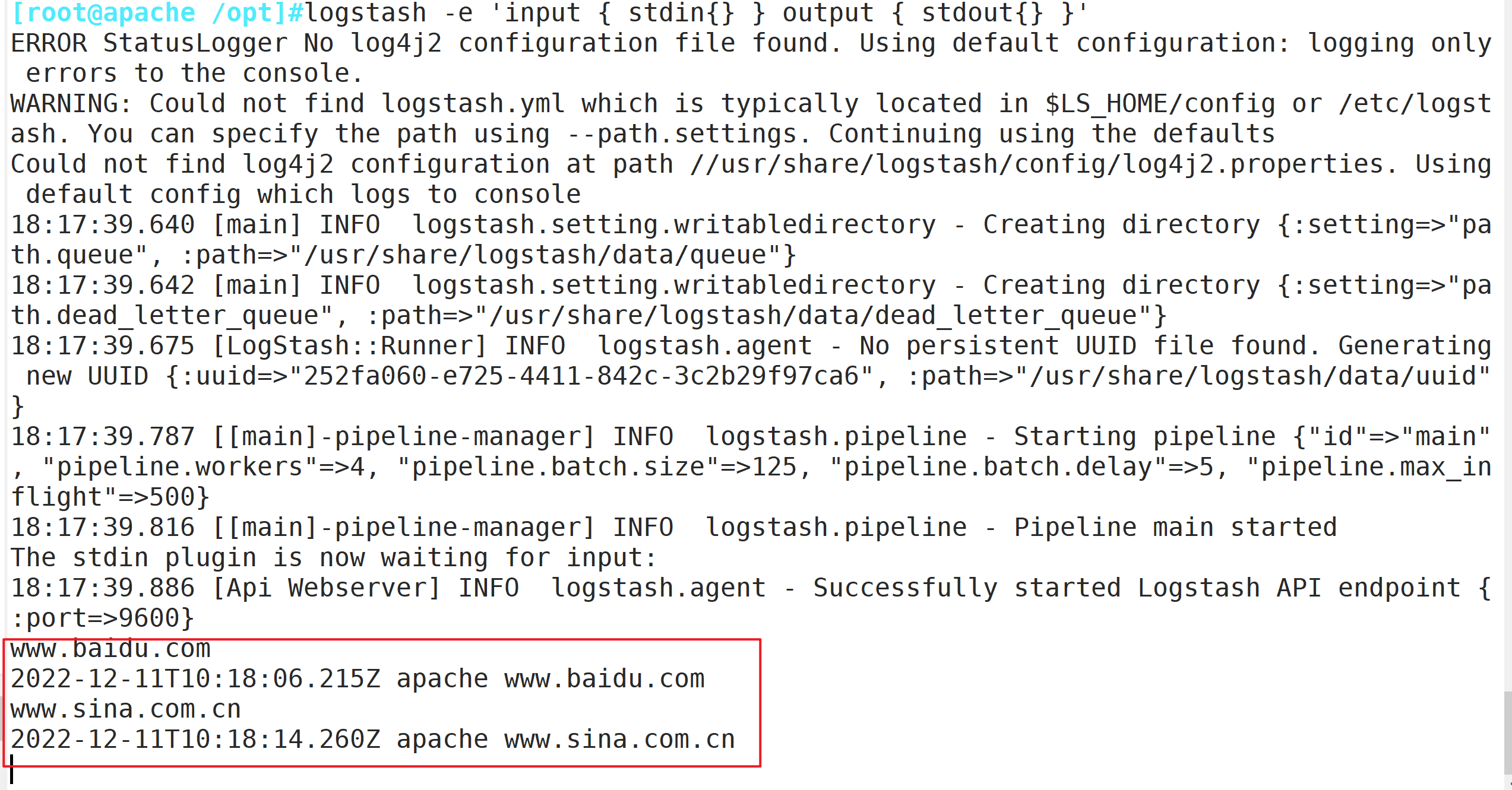The width and height of the screenshot is (1512, 790).
Task: Click the 10:18:06.215Z baidu output line
Action: [358, 679]
